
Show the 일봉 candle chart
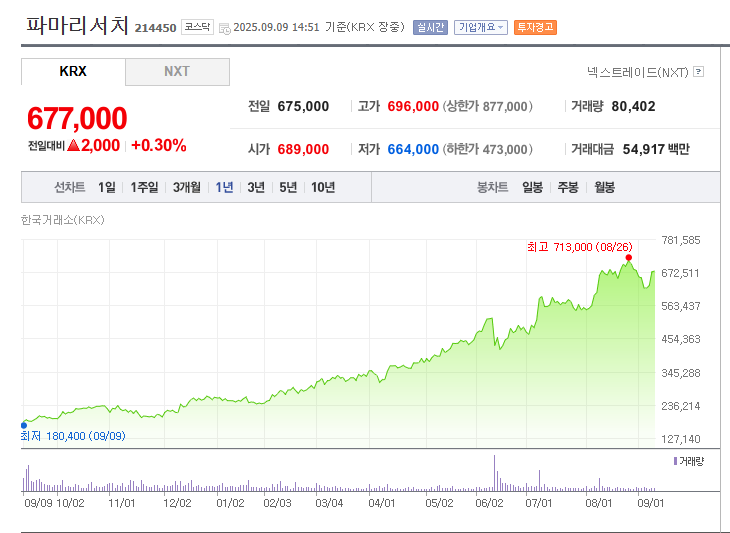(532, 187)
